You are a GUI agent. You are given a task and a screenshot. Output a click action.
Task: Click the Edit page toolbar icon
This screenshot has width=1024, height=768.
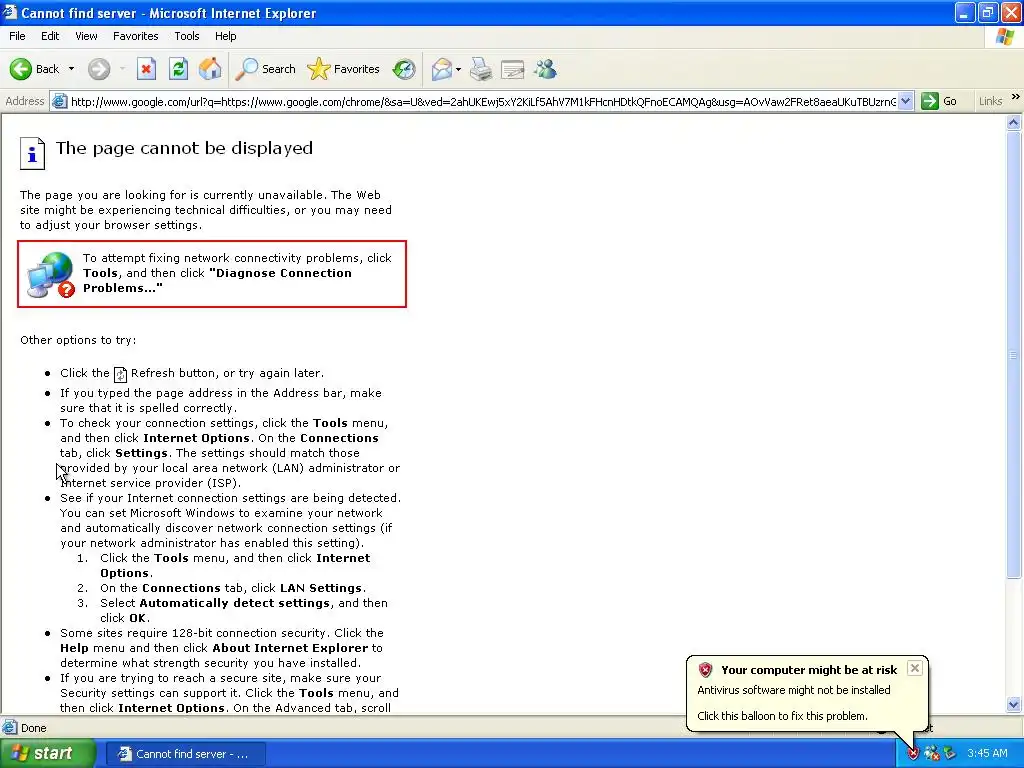click(513, 69)
